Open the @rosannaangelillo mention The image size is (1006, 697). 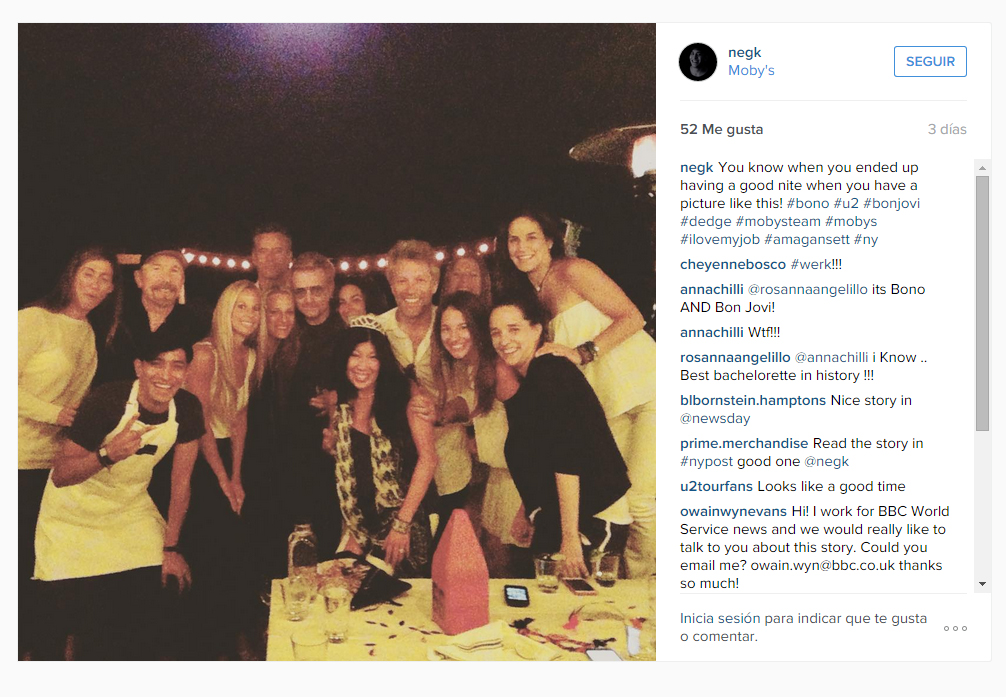(808, 289)
